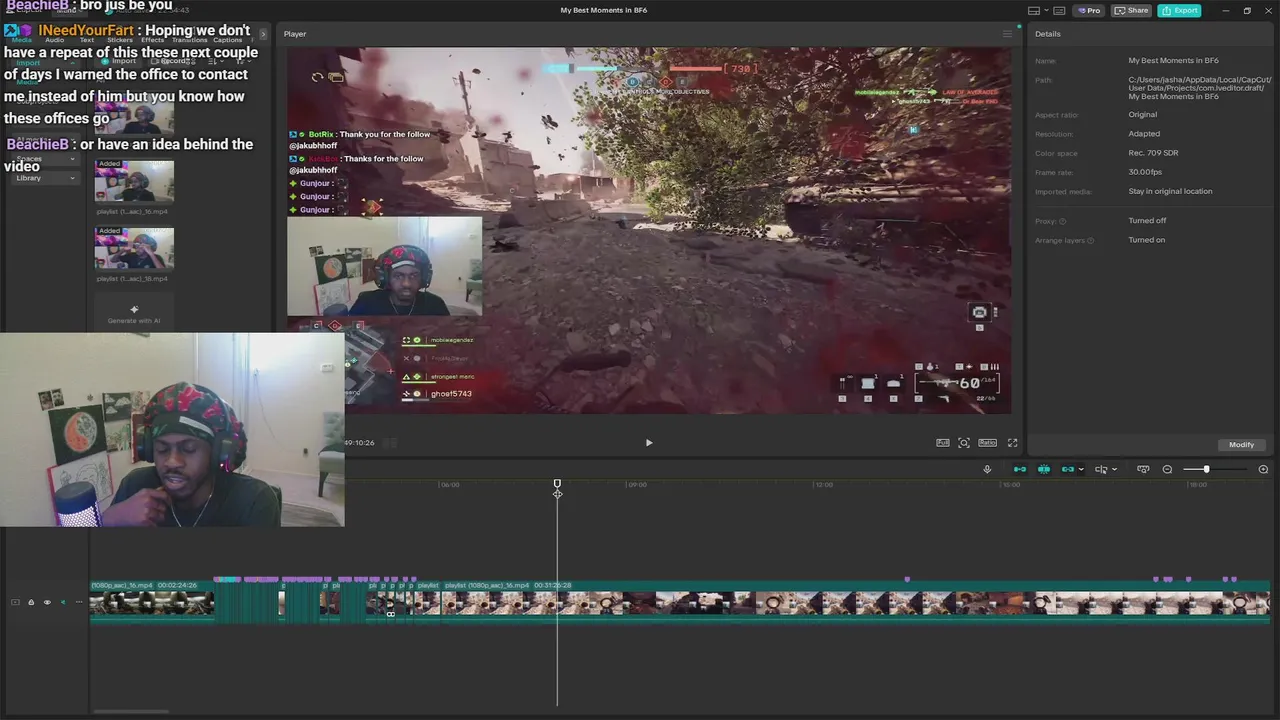Click the track cover icon at track start

(15, 602)
